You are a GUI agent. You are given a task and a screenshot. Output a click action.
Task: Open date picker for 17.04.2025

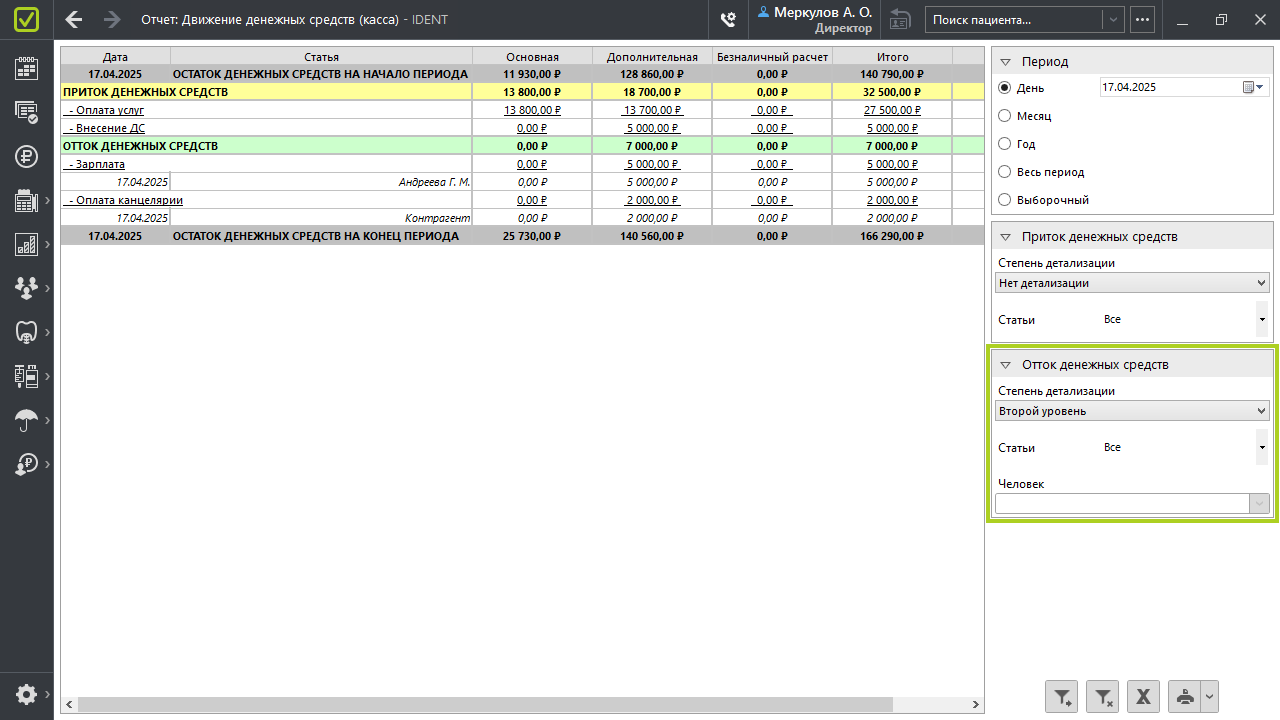(x=1253, y=88)
